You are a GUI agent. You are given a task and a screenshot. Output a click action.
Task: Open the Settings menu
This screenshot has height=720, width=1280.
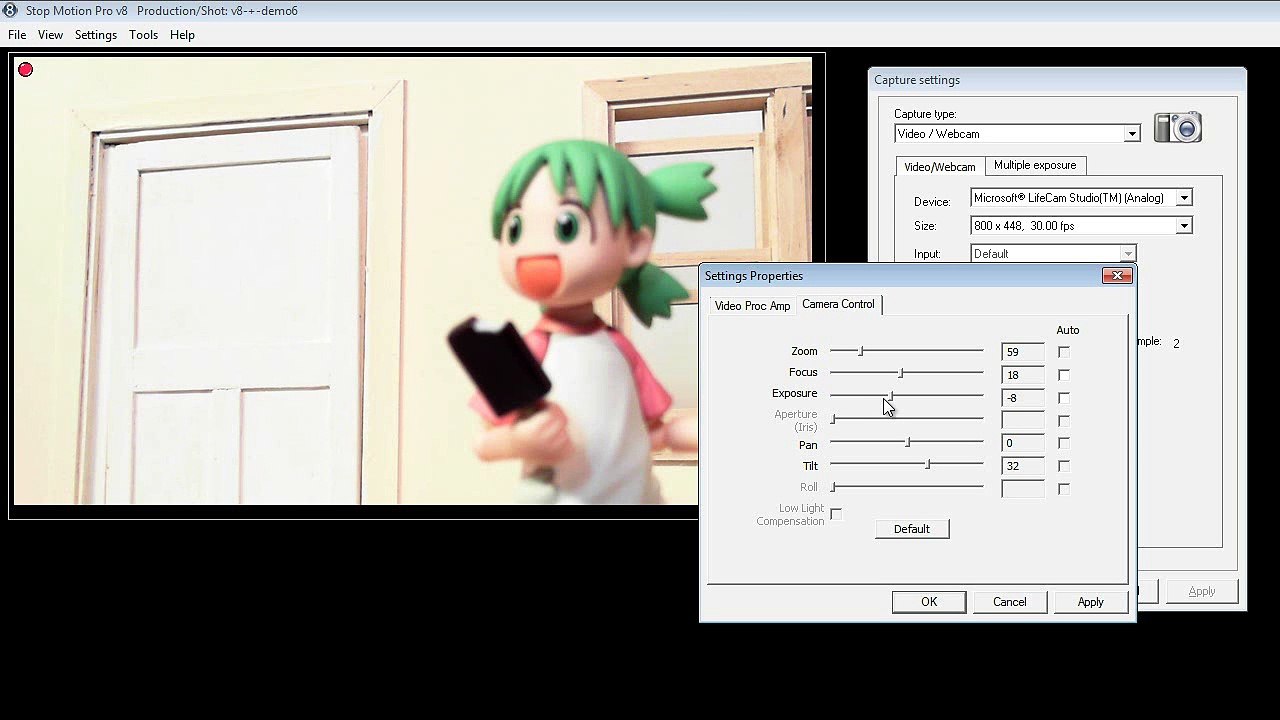click(x=96, y=34)
